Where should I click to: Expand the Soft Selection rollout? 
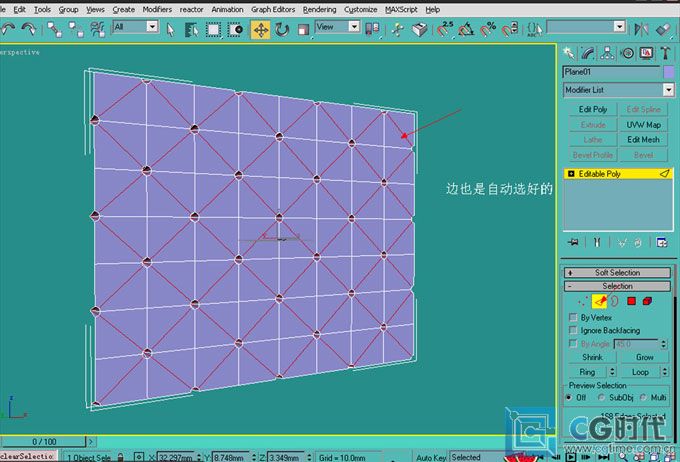click(x=617, y=272)
